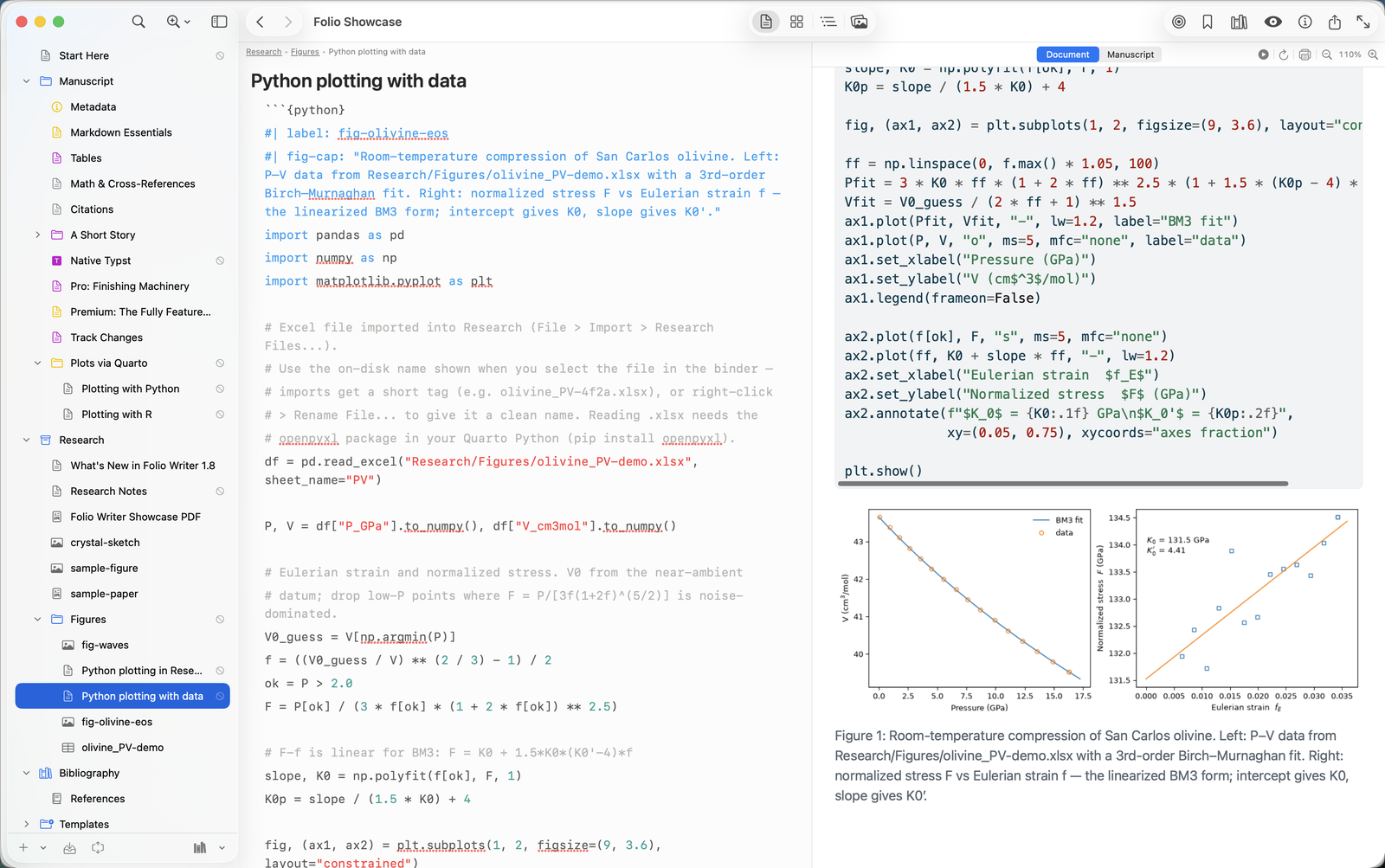This screenshot has width=1385, height=868.
Task: Open the bottom sidebar library books icon
Action: click(x=200, y=848)
